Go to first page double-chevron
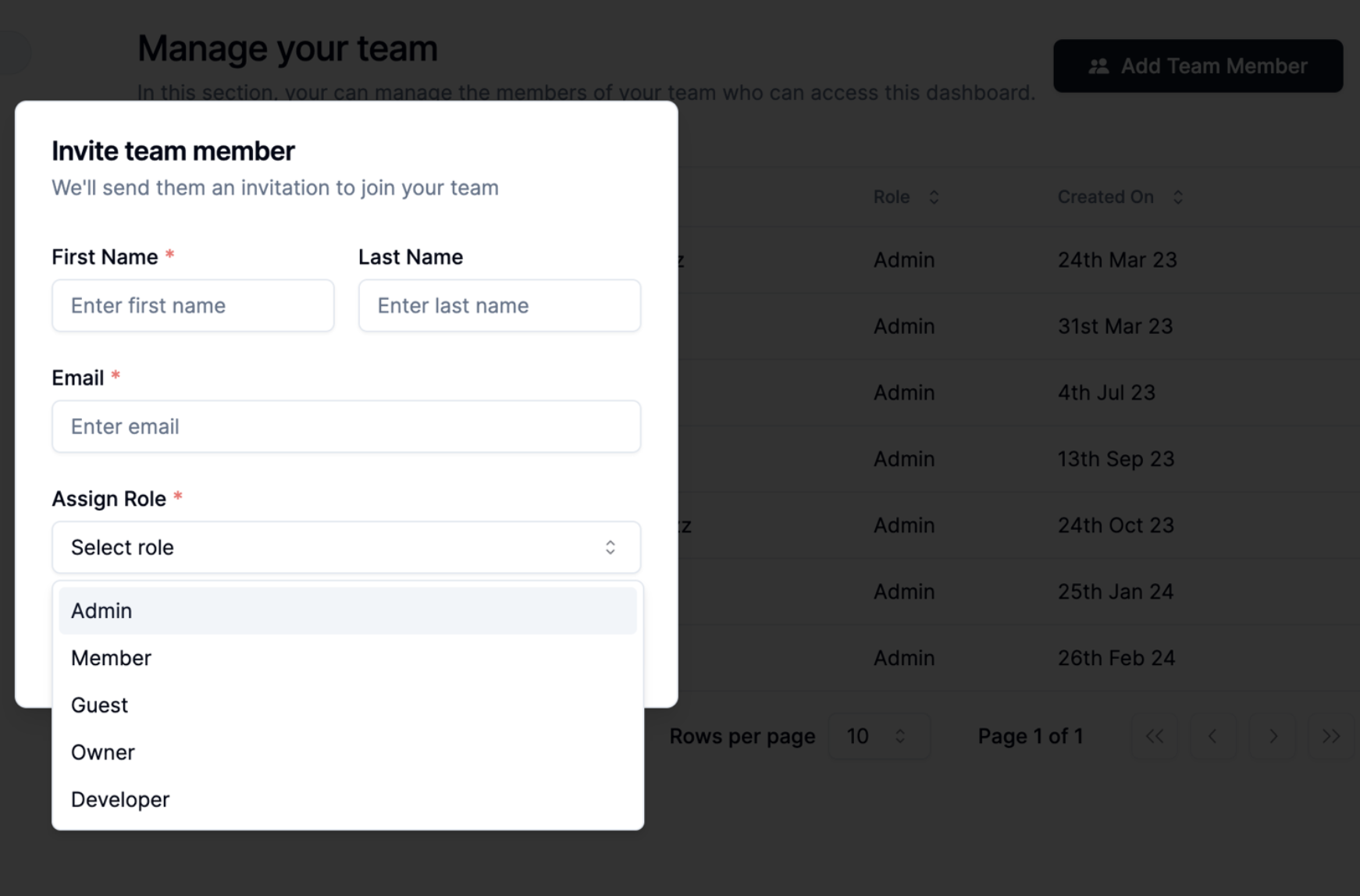1360x896 pixels. click(1155, 736)
